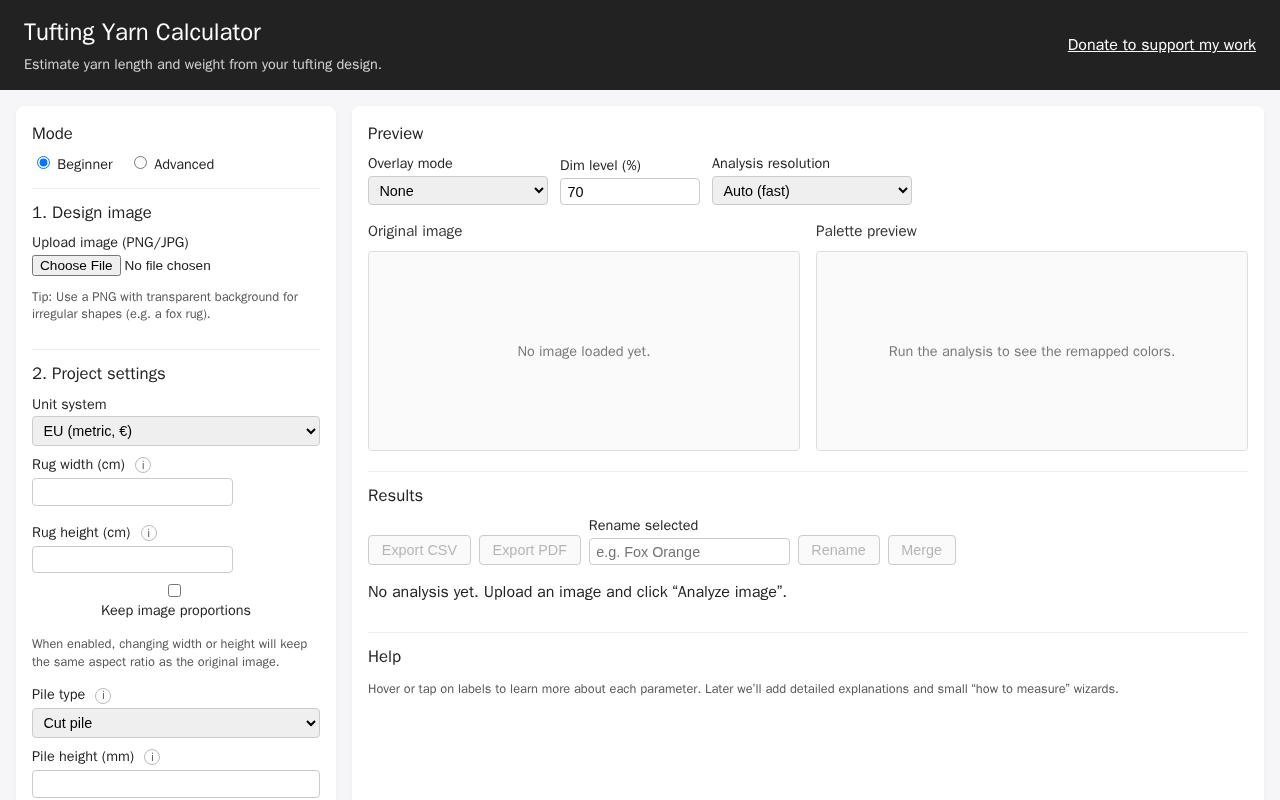Click info icon beside Rug height label
The width and height of the screenshot is (1280, 800).
coord(149,533)
